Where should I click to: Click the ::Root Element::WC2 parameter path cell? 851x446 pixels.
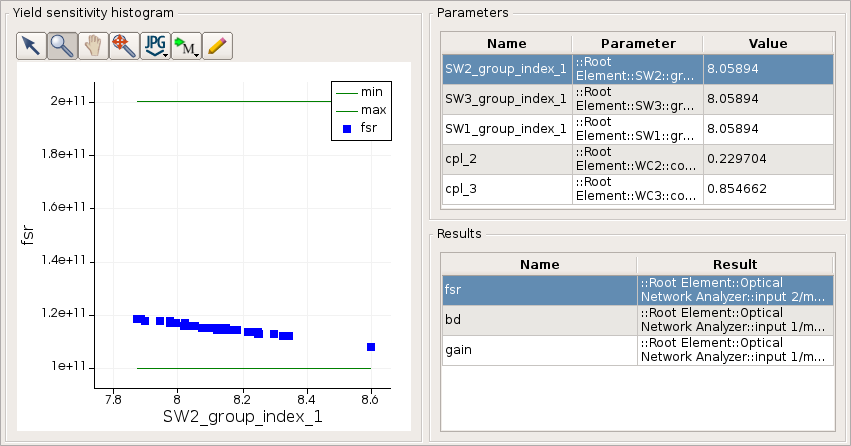coord(638,158)
